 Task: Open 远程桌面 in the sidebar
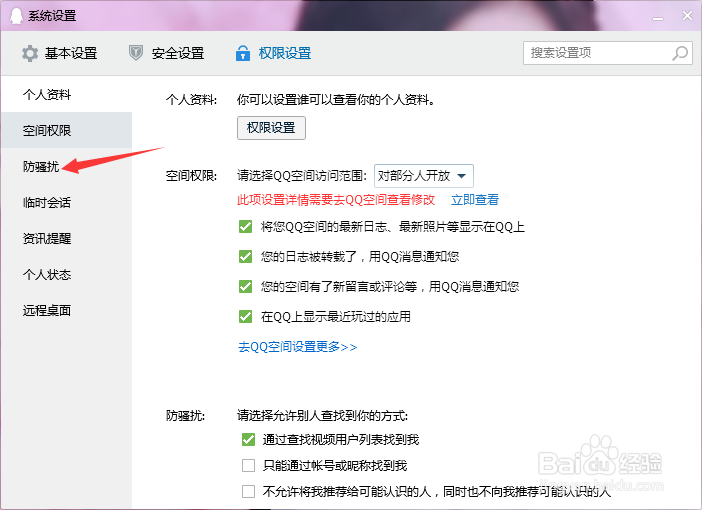click(x=66, y=310)
